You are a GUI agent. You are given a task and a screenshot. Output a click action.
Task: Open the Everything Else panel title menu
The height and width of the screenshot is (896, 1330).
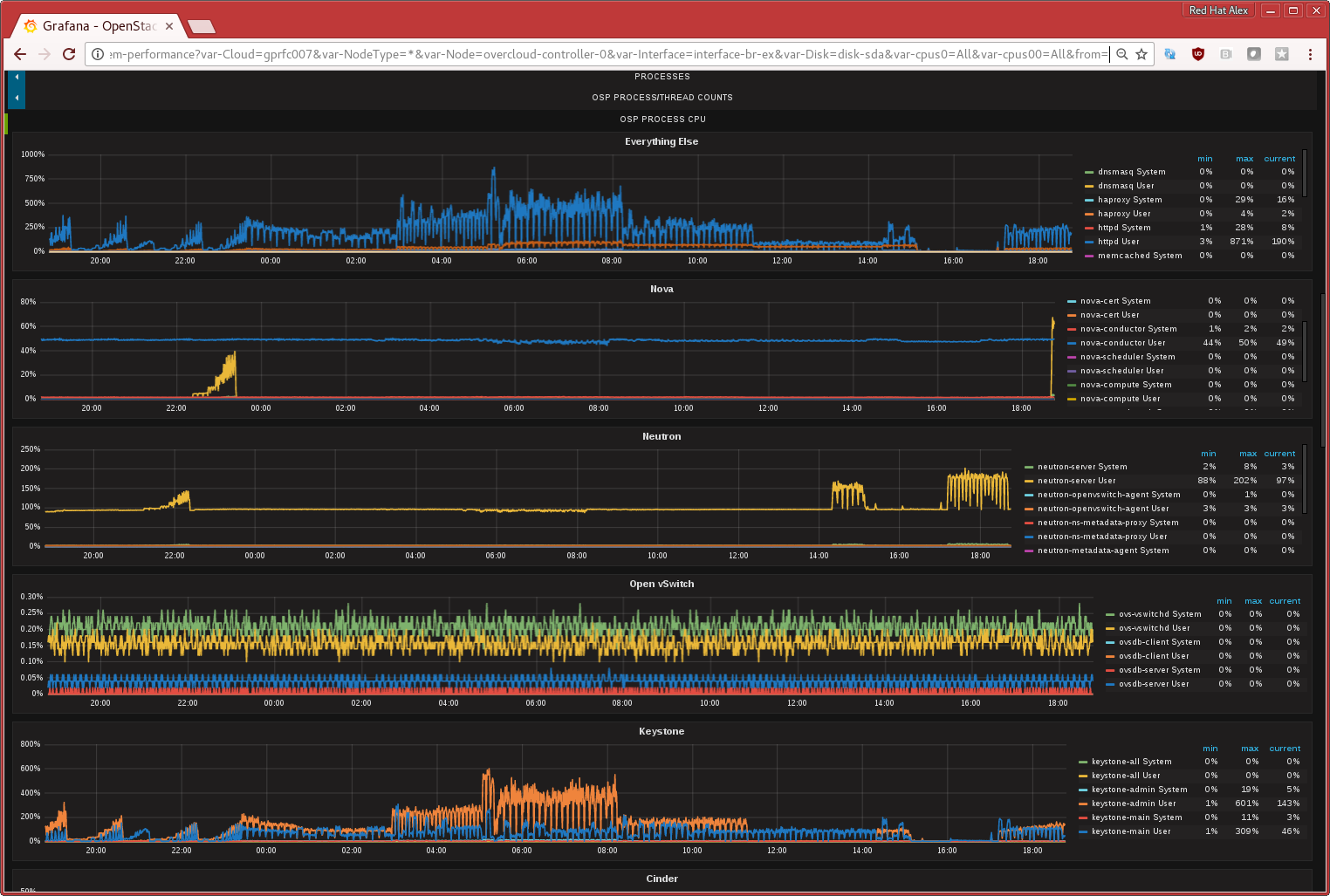(x=662, y=141)
